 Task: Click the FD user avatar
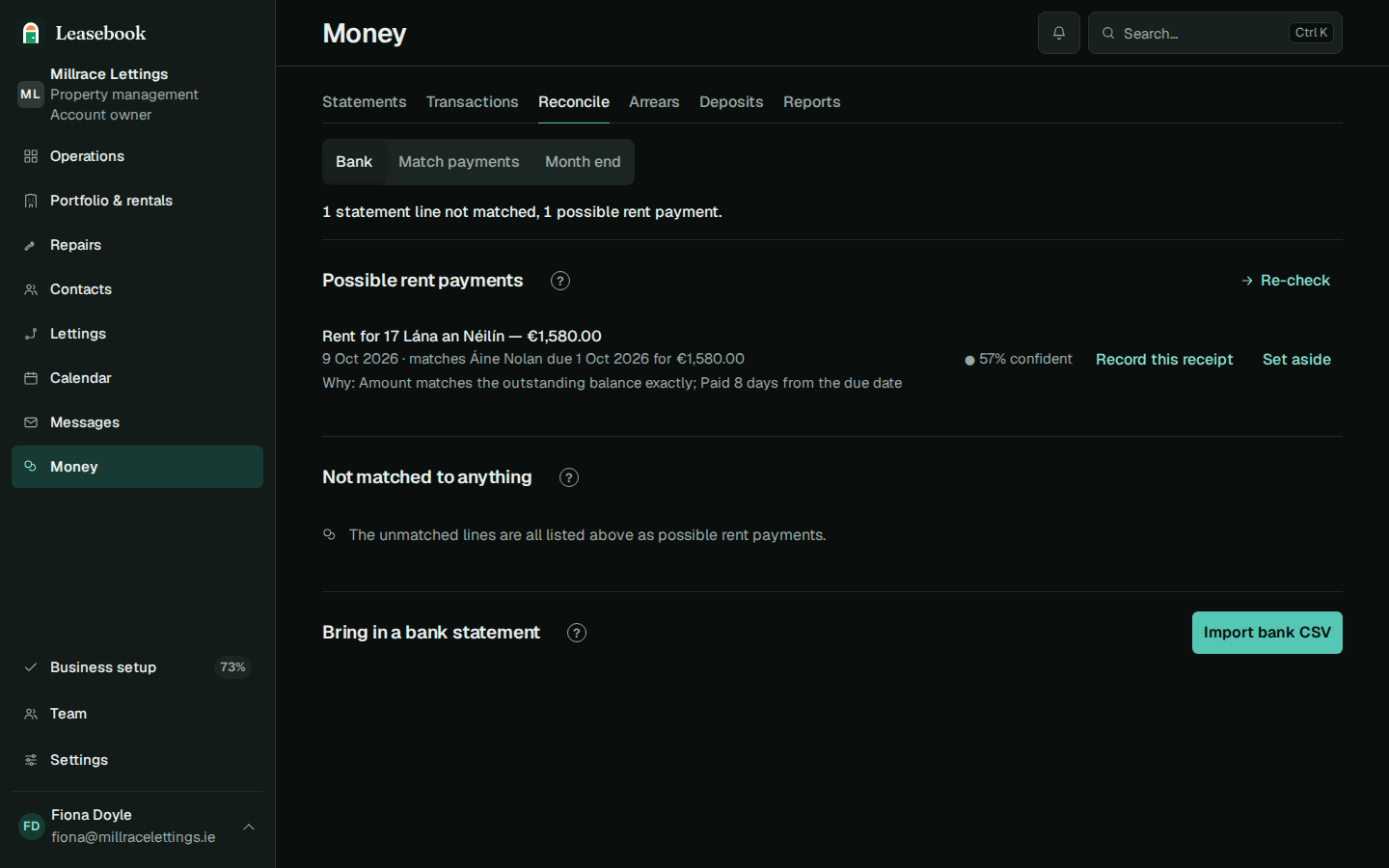(32, 827)
